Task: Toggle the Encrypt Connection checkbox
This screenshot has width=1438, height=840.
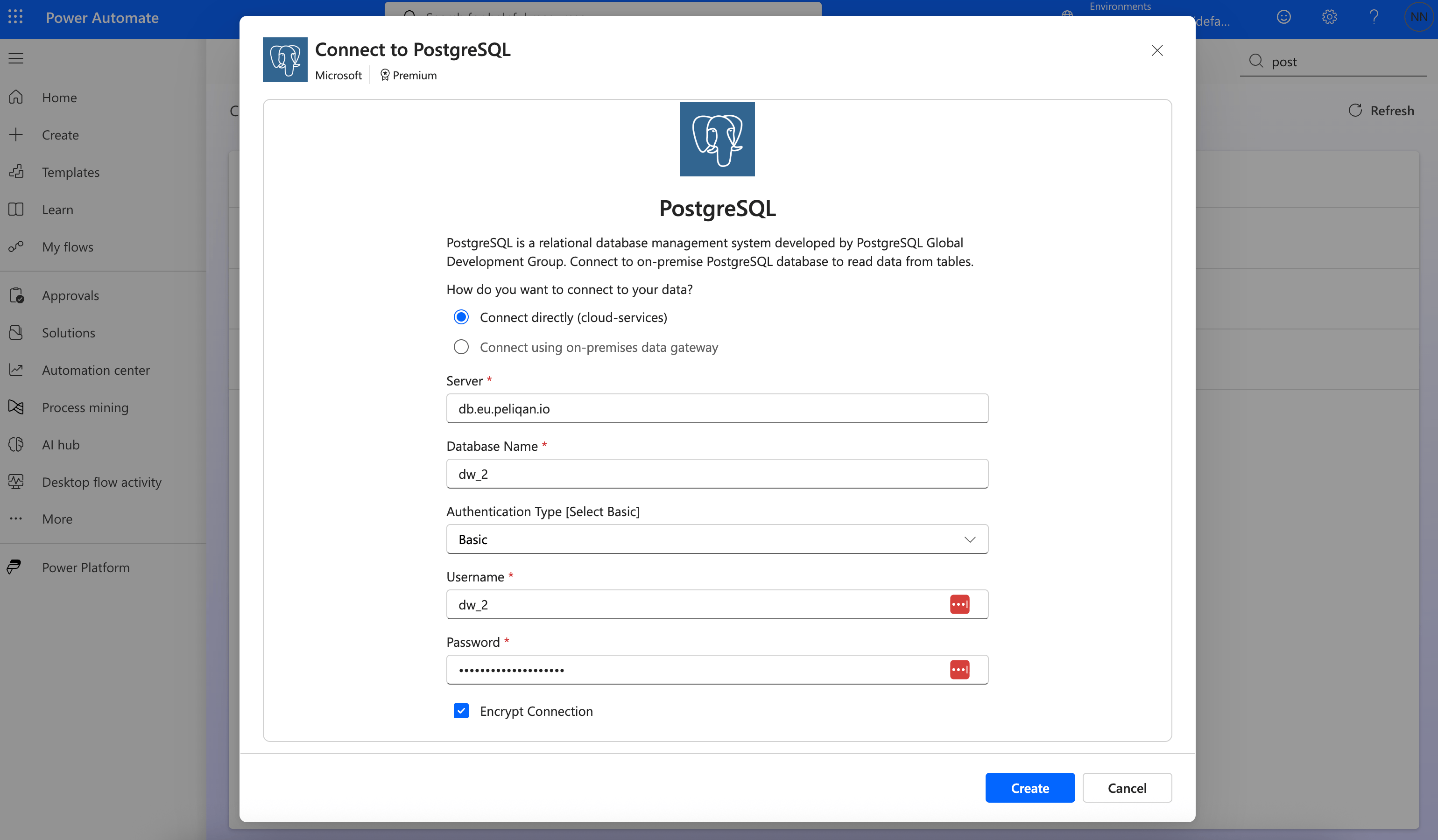Action: click(461, 711)
